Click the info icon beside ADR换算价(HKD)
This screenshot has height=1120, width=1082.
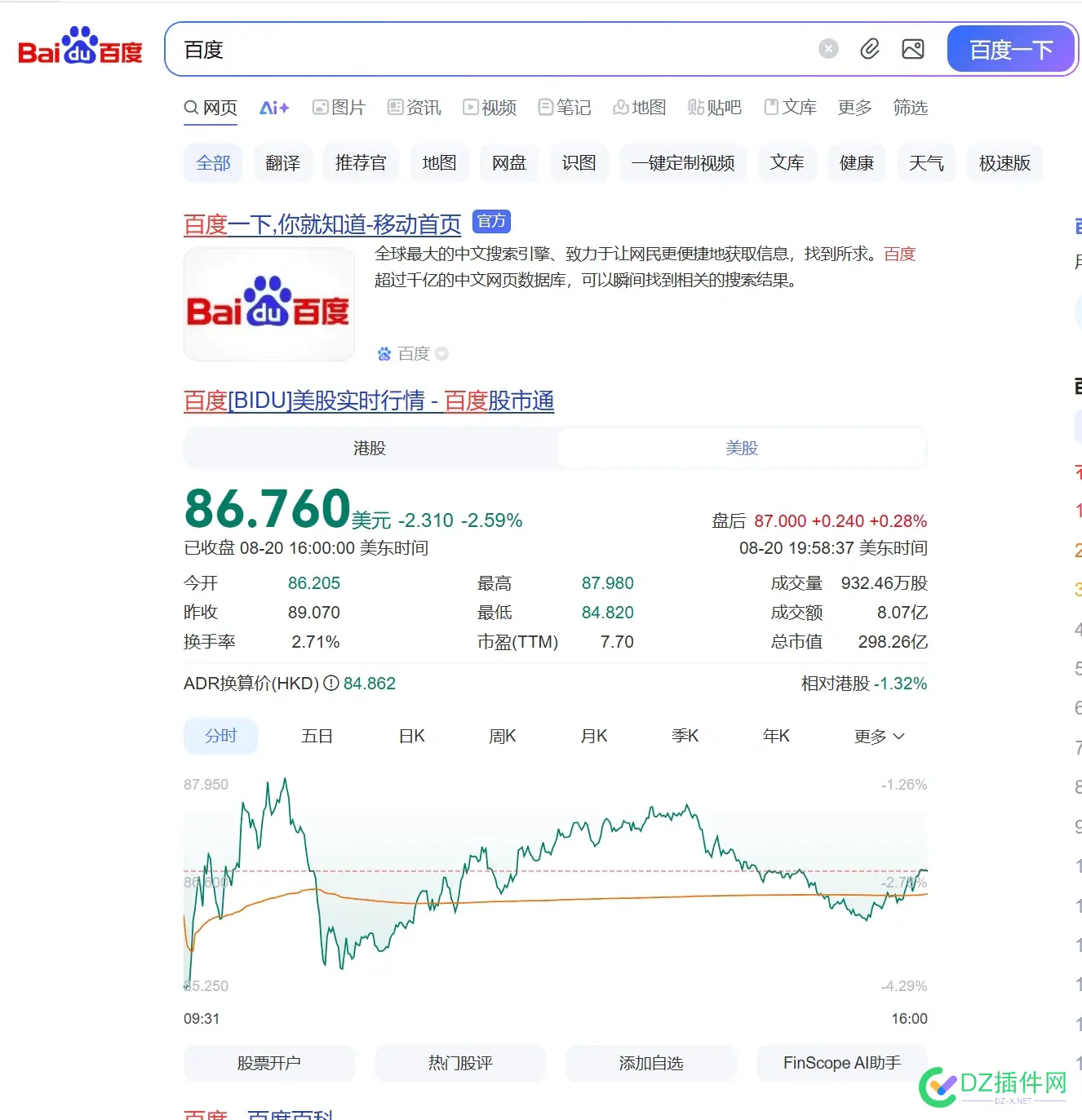[x=330, y=684]
